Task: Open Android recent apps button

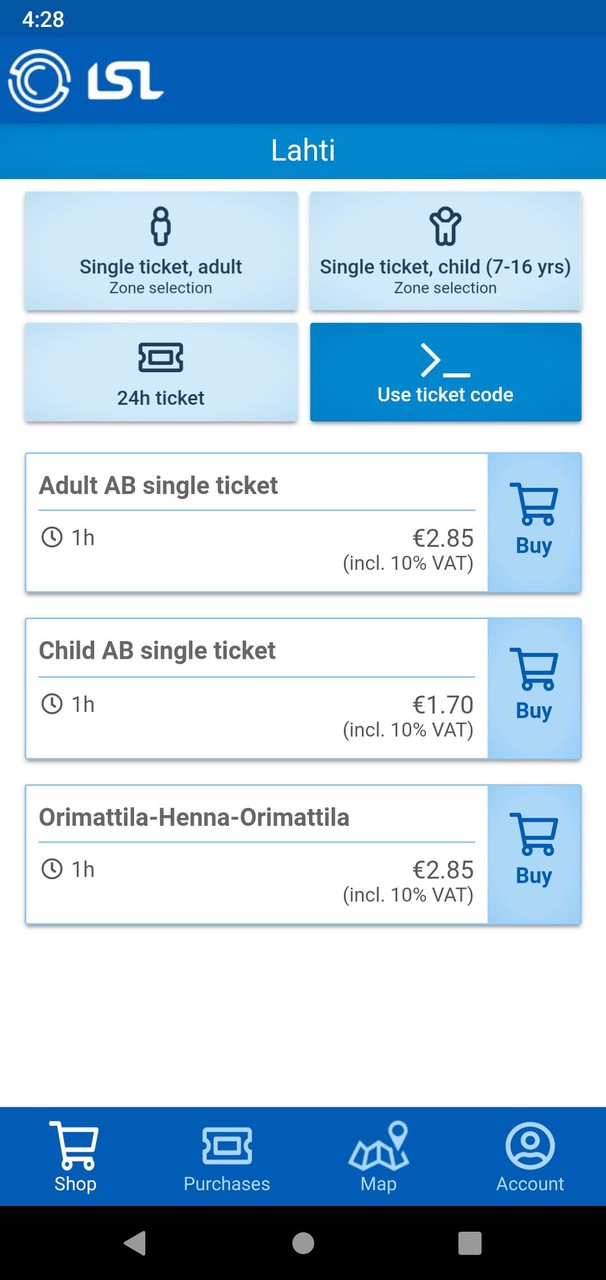Action: tap(469, 1243)
